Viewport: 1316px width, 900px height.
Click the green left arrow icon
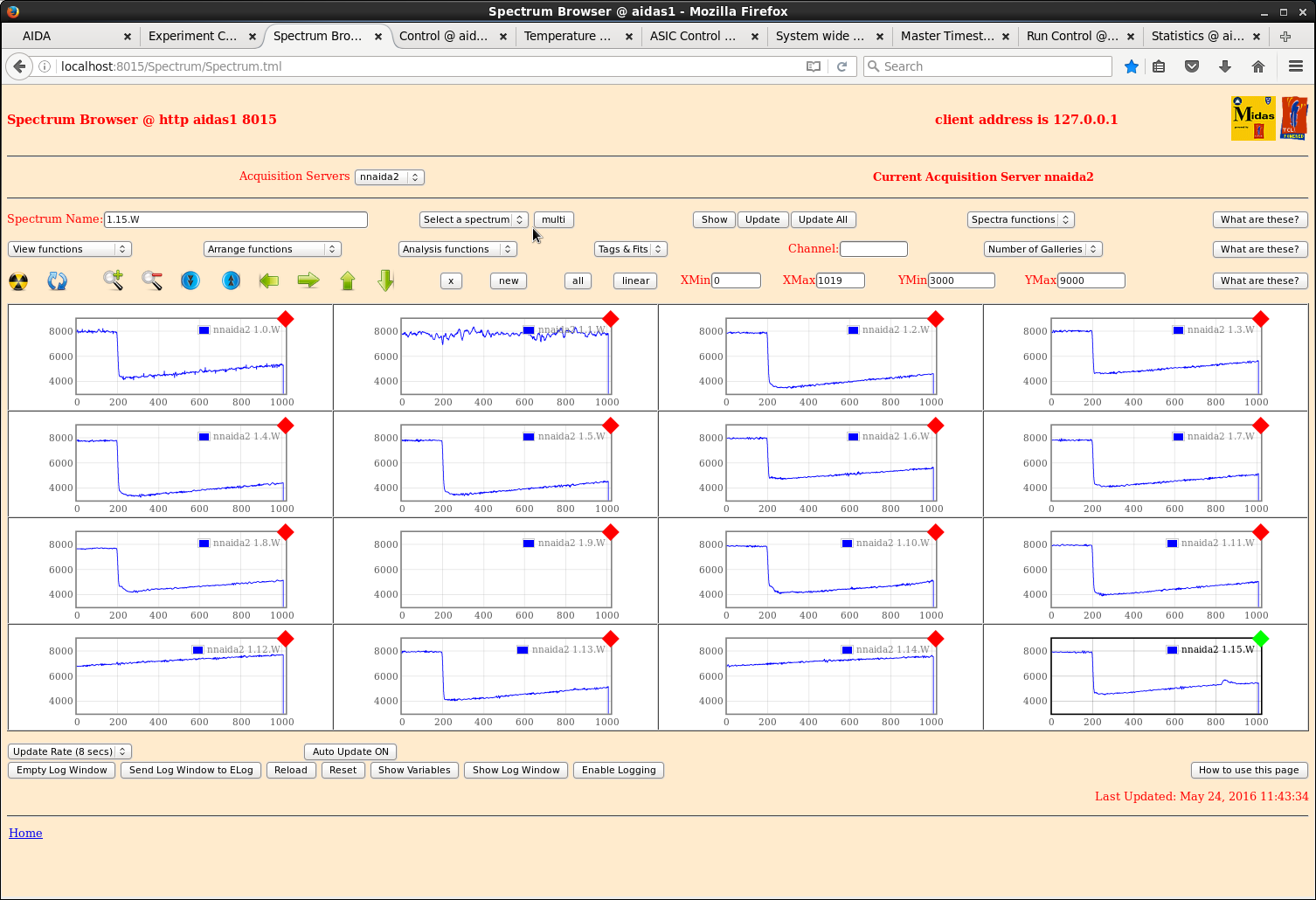pyautogui.click(x=269, y=280)
